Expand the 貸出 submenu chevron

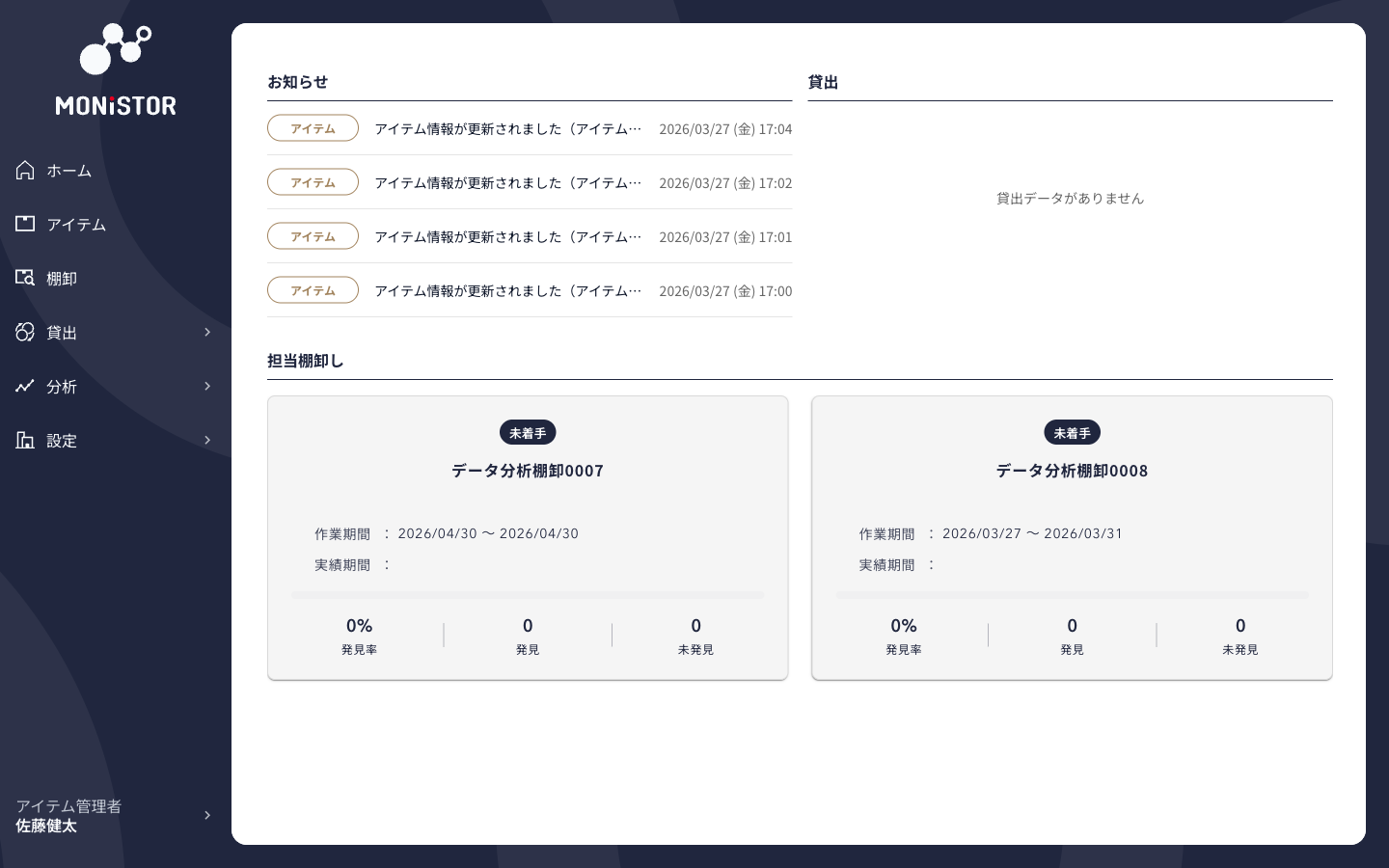(207, 332)
